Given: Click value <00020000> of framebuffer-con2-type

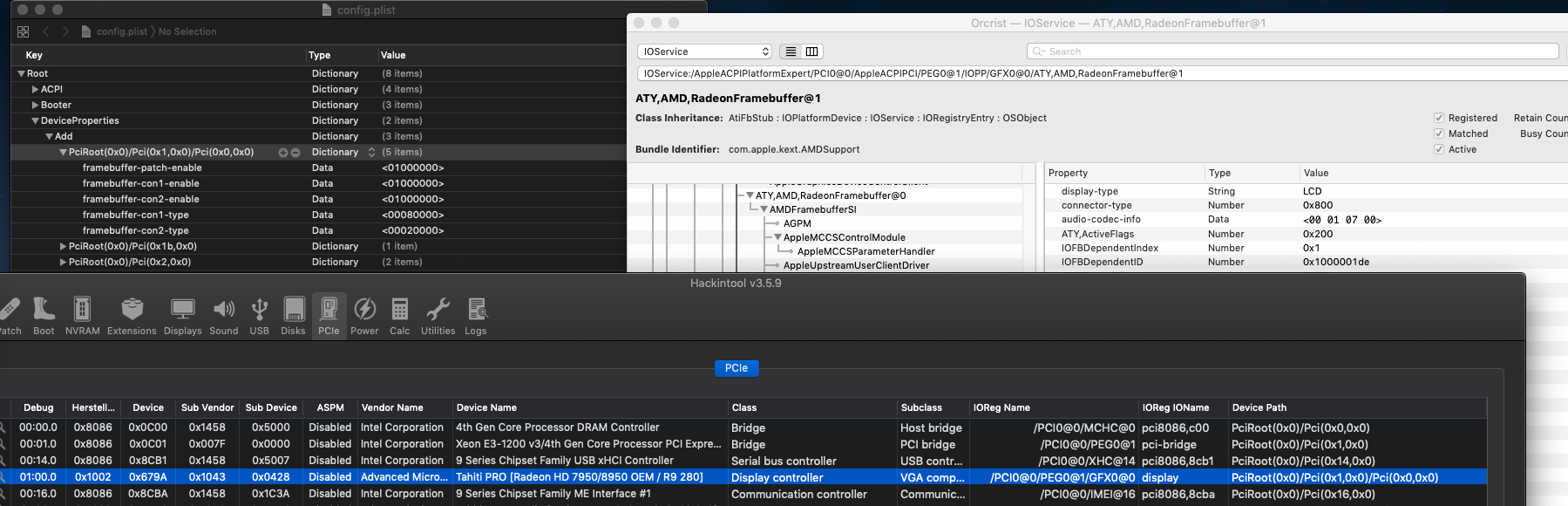Looking at the screenshot, I should [412, 231].
